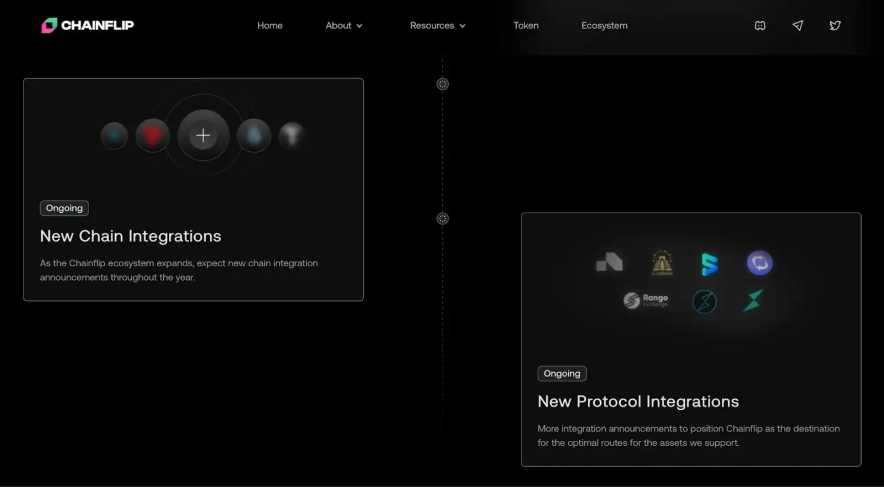Viewport: 884px width, 487px height.
Task: Open the Token nav item
Action: coord(526,25)
